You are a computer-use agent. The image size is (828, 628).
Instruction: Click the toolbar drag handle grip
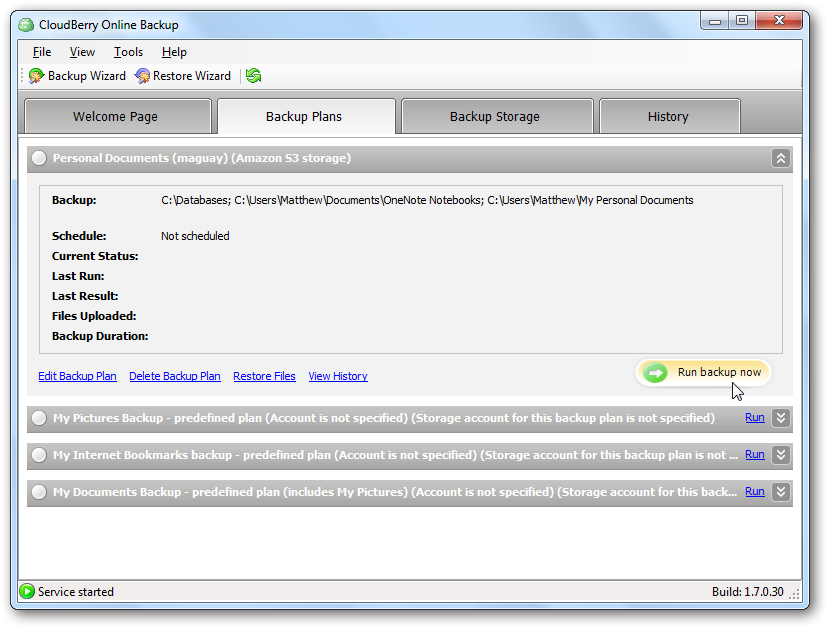tap(22, 76)
